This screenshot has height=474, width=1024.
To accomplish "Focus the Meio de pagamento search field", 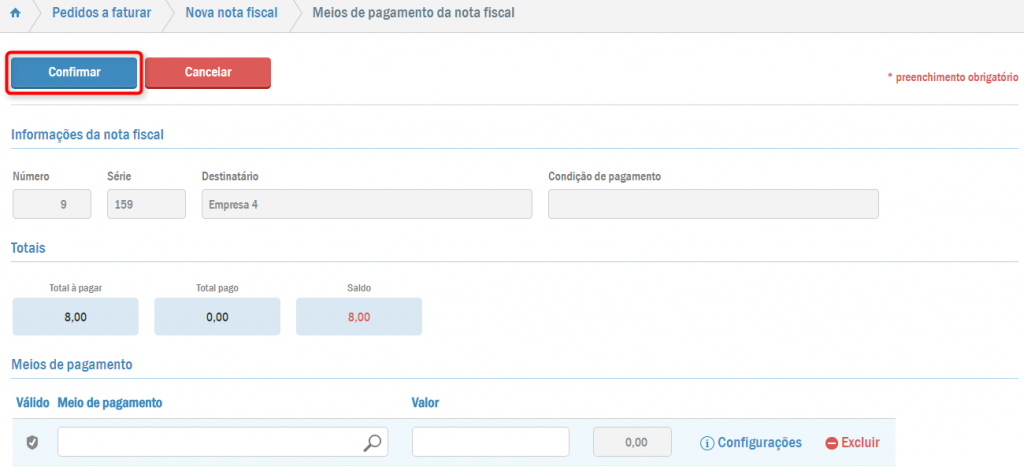I will [x=210, y=442].
